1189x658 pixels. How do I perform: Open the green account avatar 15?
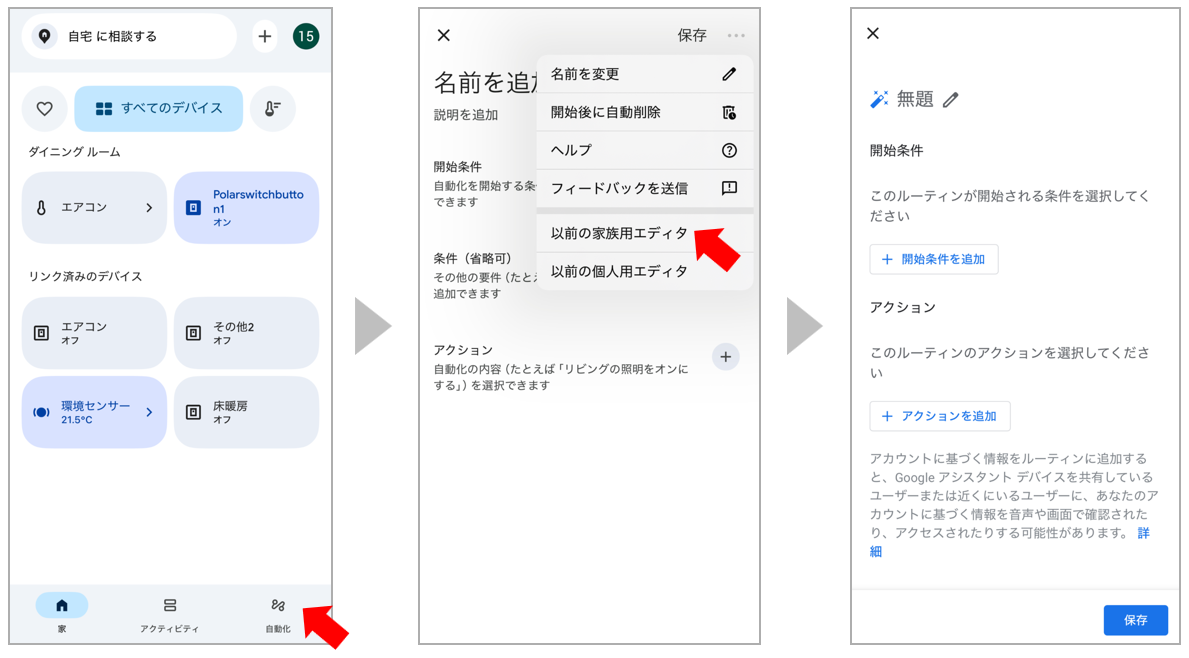pos(306,36)
